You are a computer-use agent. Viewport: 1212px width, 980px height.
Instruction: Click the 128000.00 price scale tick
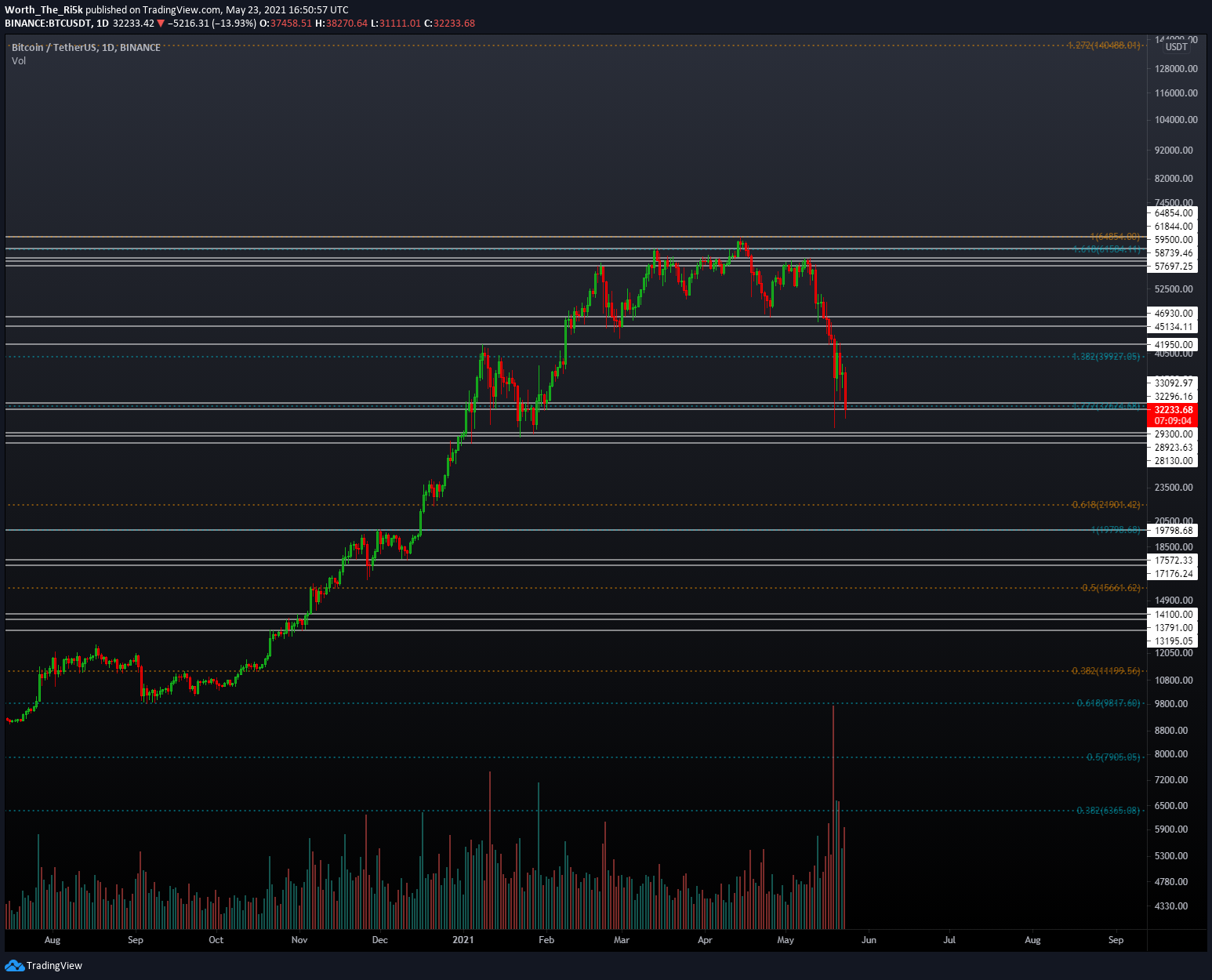click(x=1176, y=69)
